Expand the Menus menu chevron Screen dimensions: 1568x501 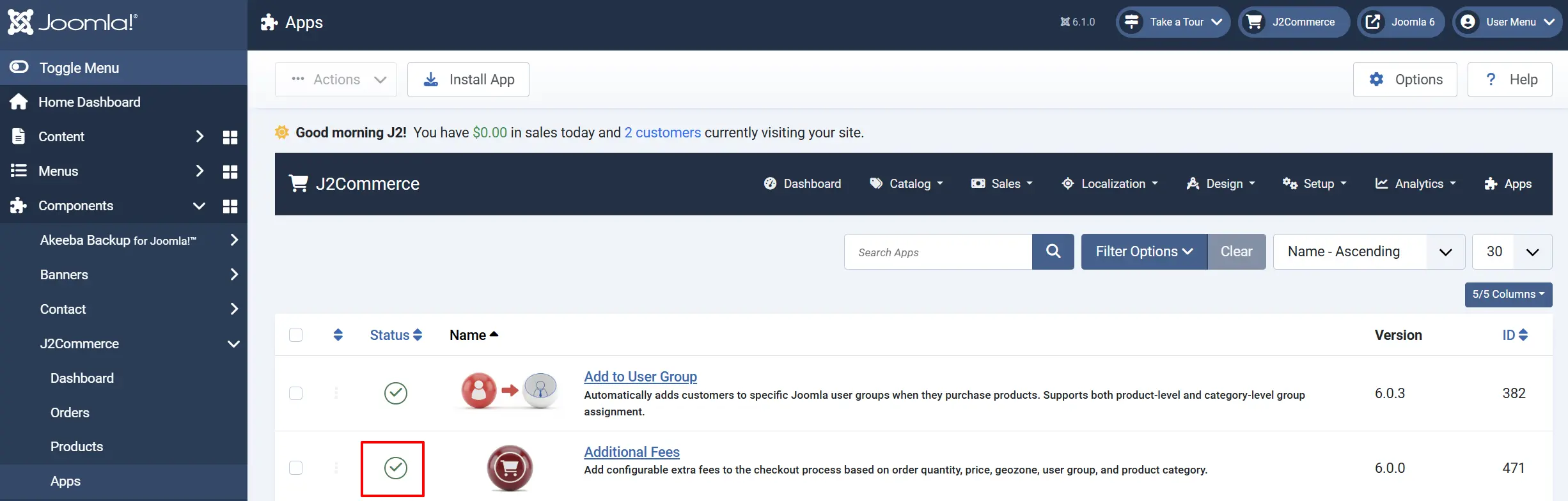point(200,171)
